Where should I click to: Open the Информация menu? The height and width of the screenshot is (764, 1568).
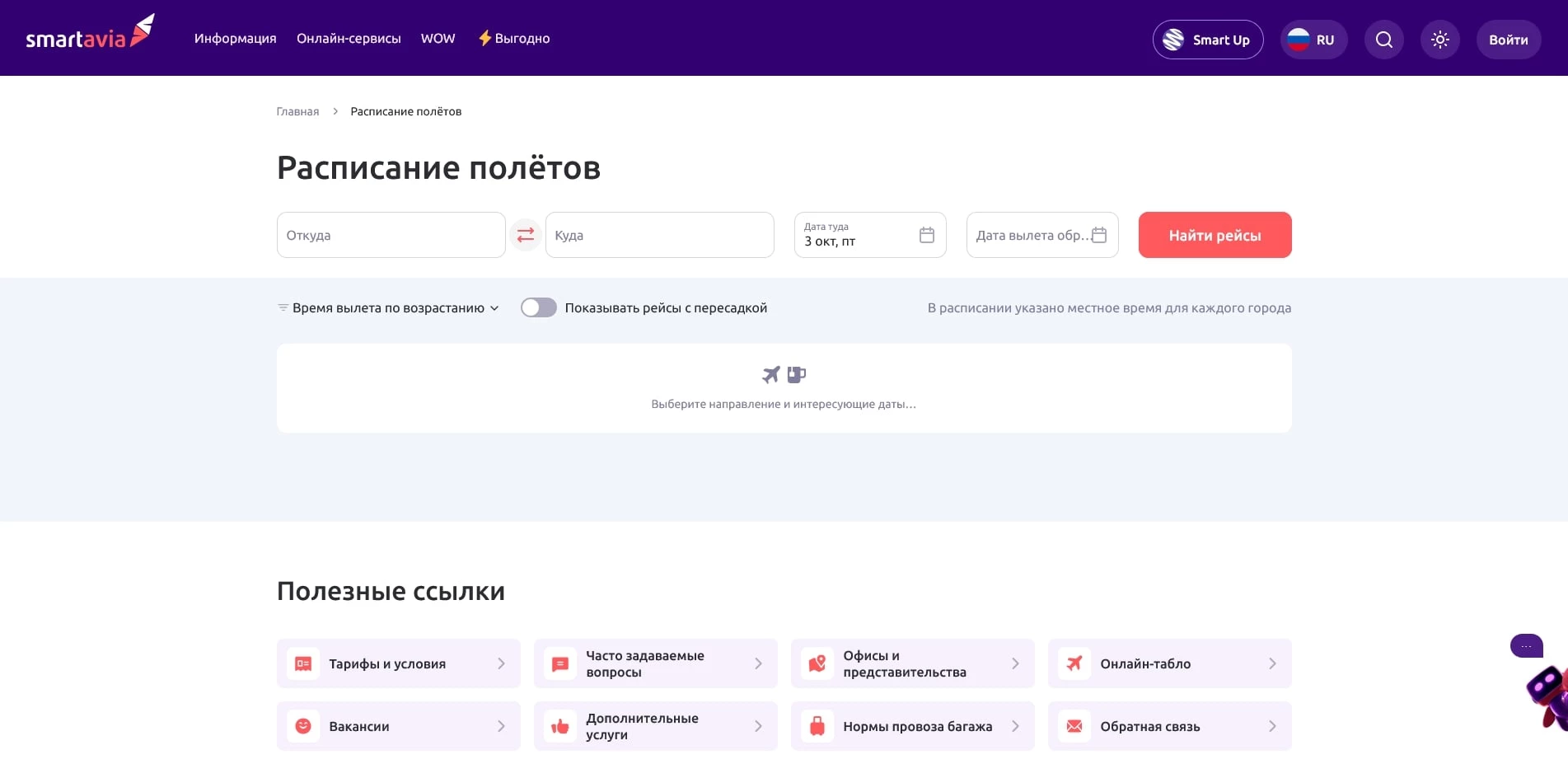pos(235,38)
